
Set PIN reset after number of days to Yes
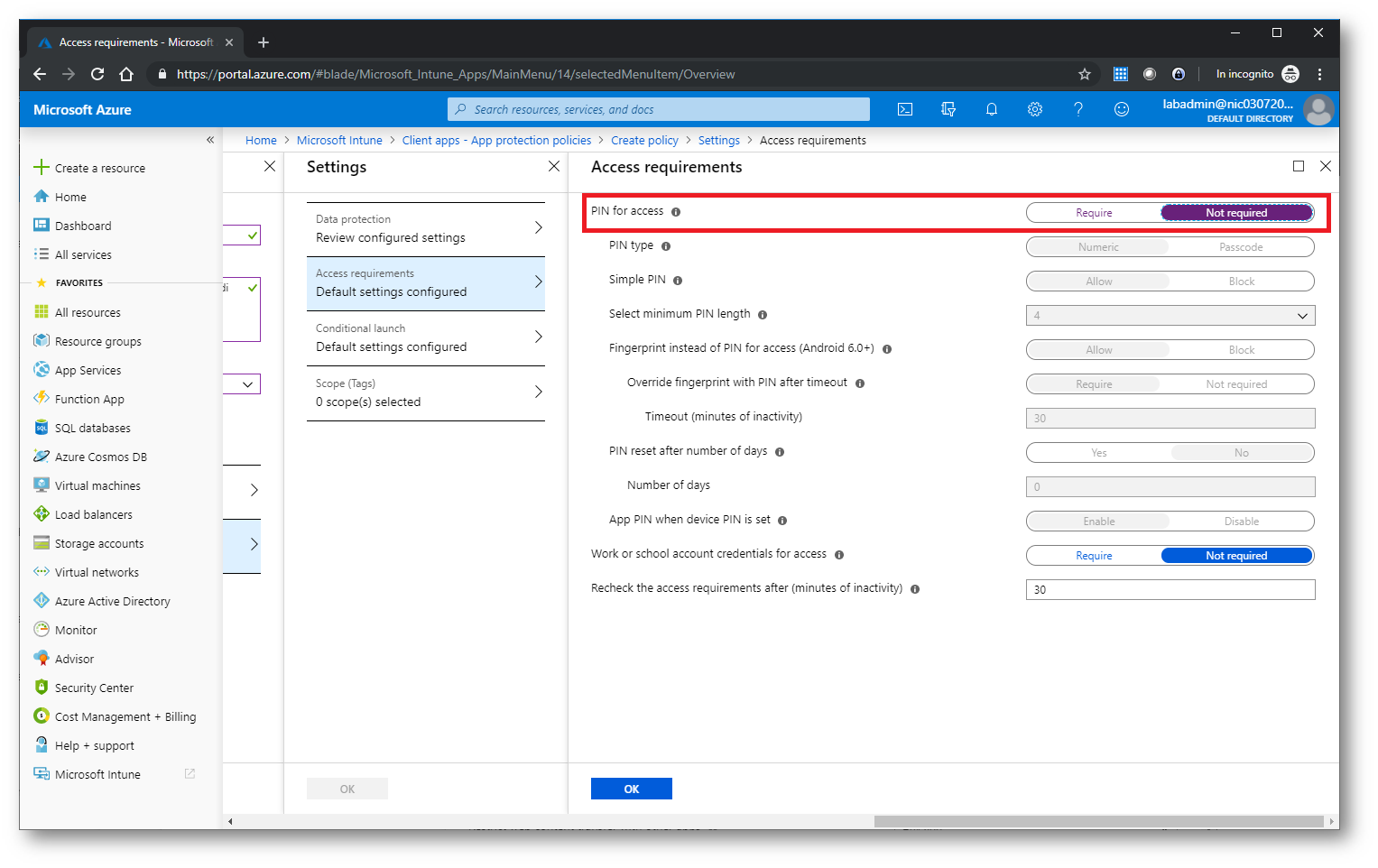(1098, 453)
